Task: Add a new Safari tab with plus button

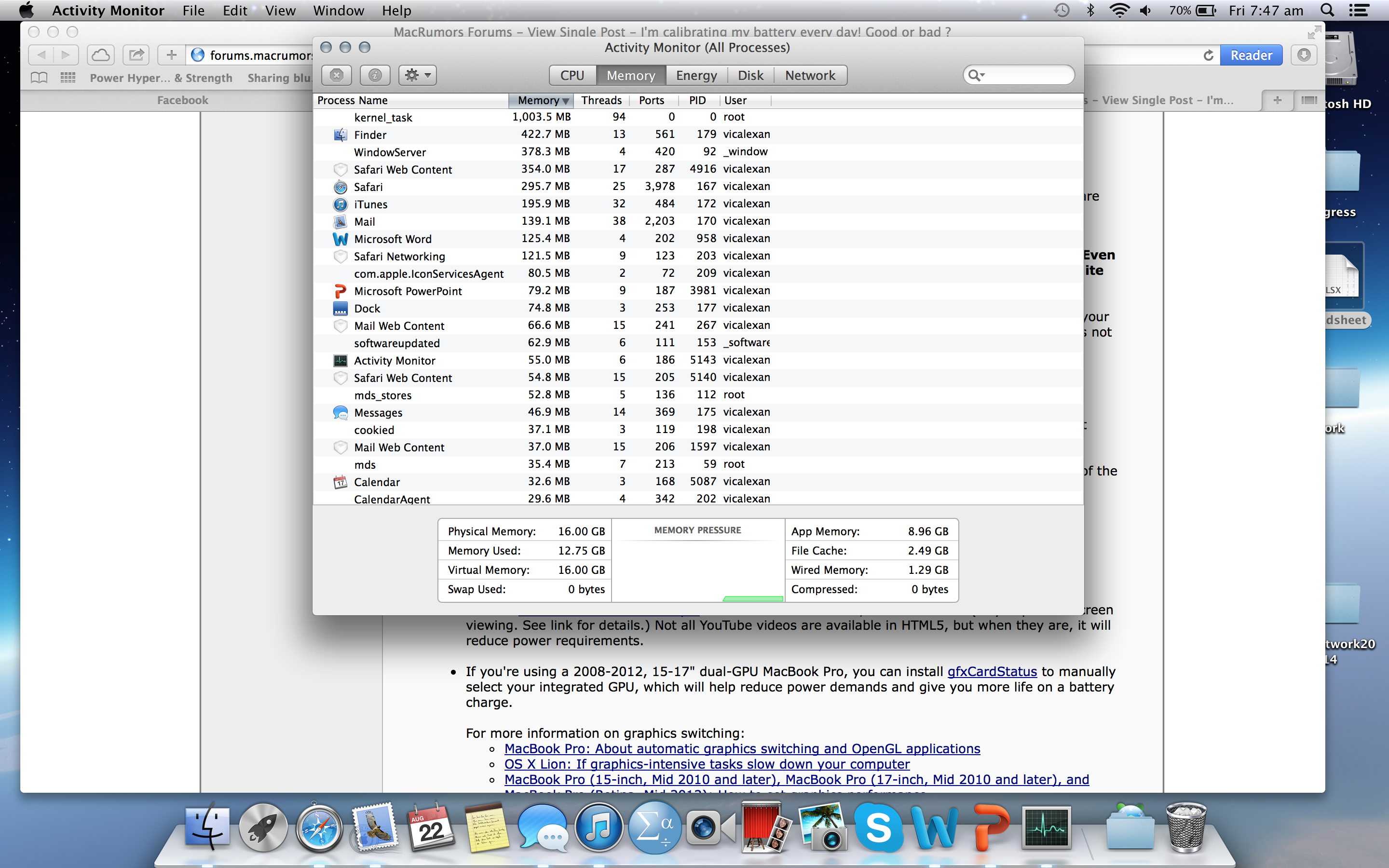Action: click(x=1277, y=100)
